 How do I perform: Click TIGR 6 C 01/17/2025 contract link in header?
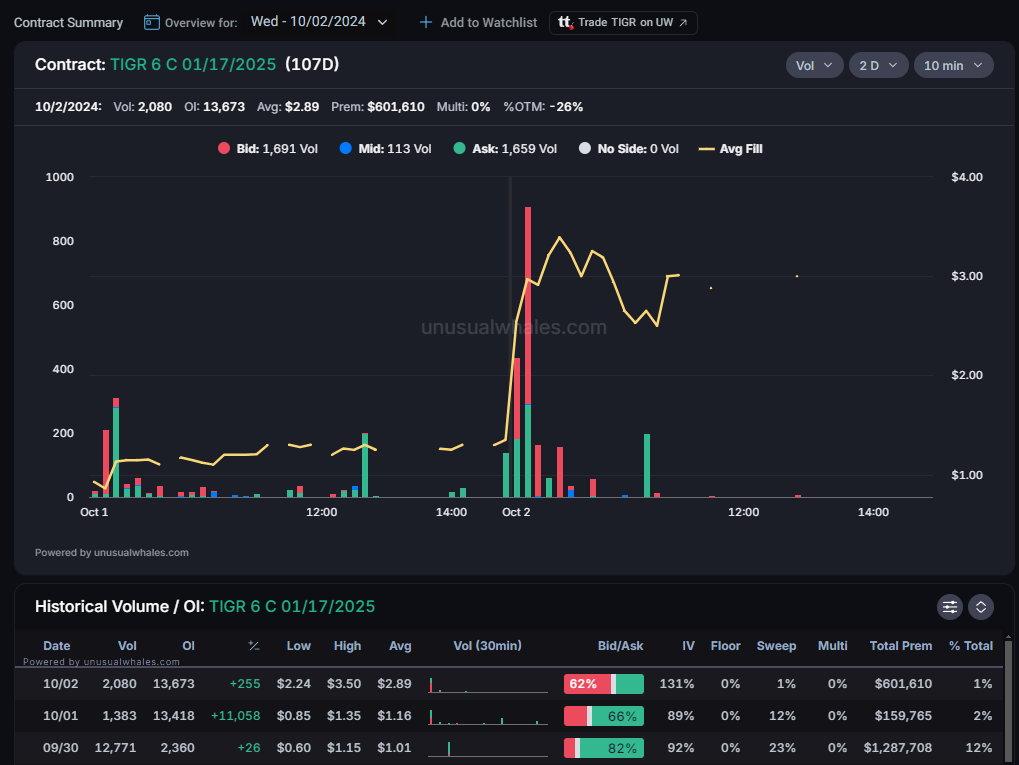point(193,64)
